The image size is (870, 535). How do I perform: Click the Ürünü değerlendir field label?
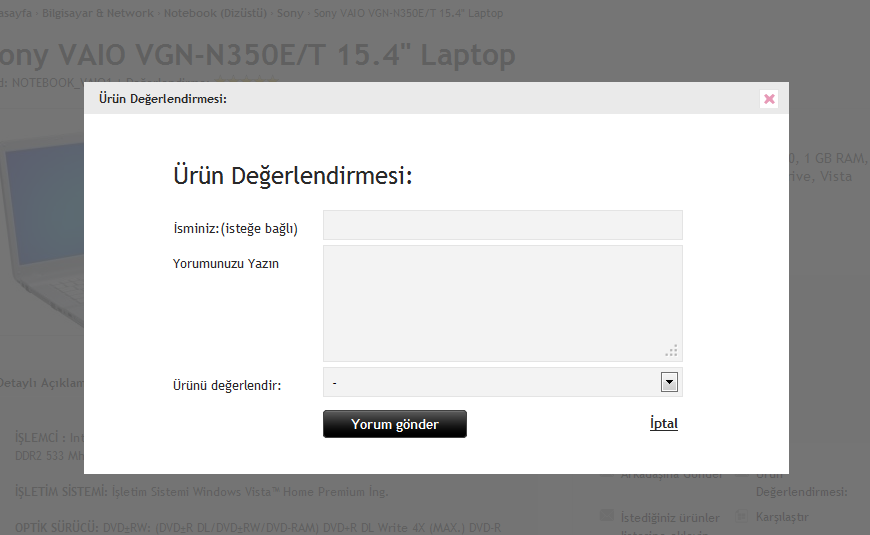pos(226,386)
